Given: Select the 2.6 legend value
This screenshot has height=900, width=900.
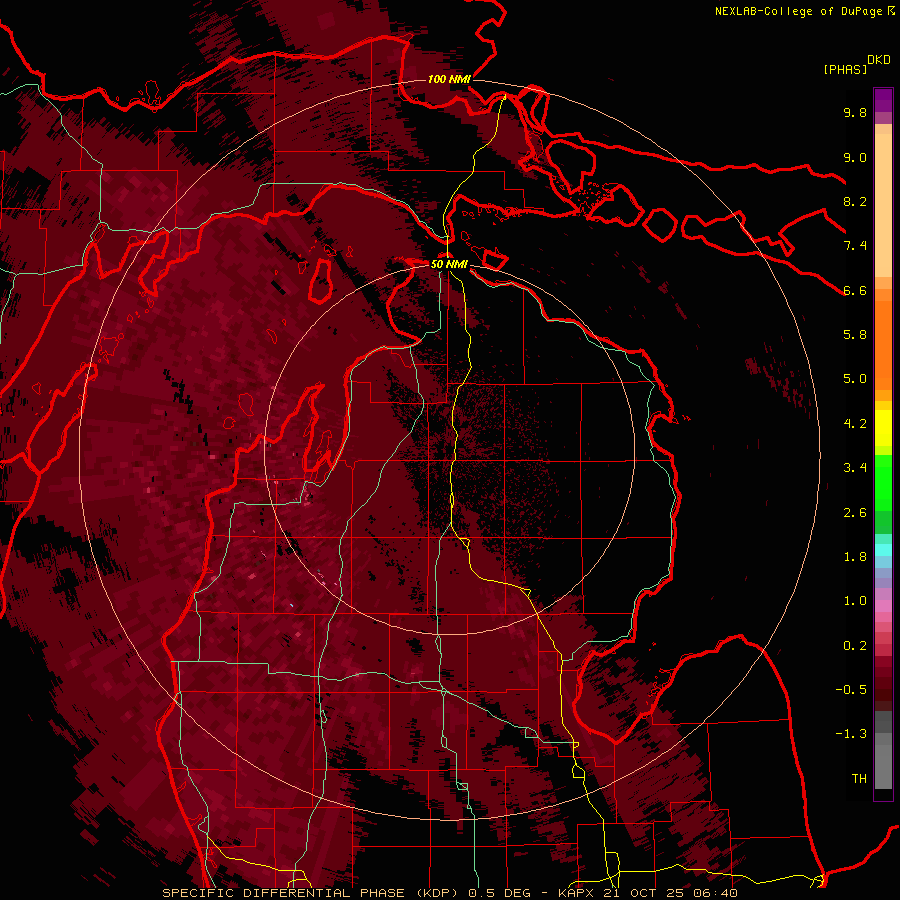Looking at the screenshot, I should (855, 513).
